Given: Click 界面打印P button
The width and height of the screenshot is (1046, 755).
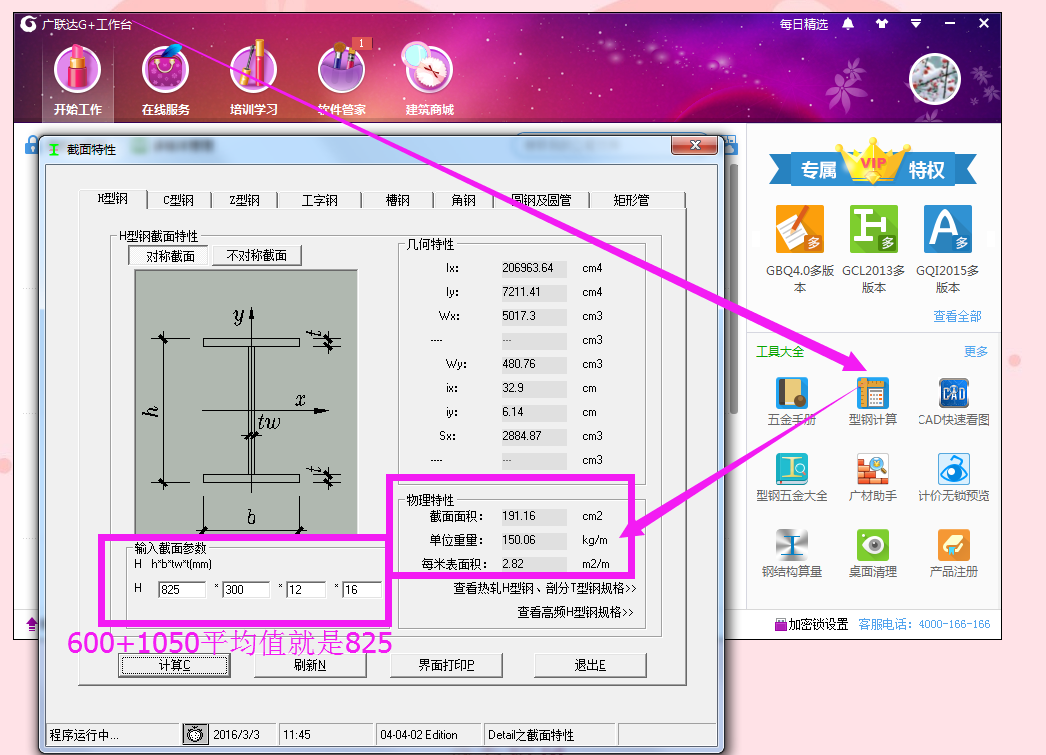Looking at the screenshot, I should (x=446, y=665).
